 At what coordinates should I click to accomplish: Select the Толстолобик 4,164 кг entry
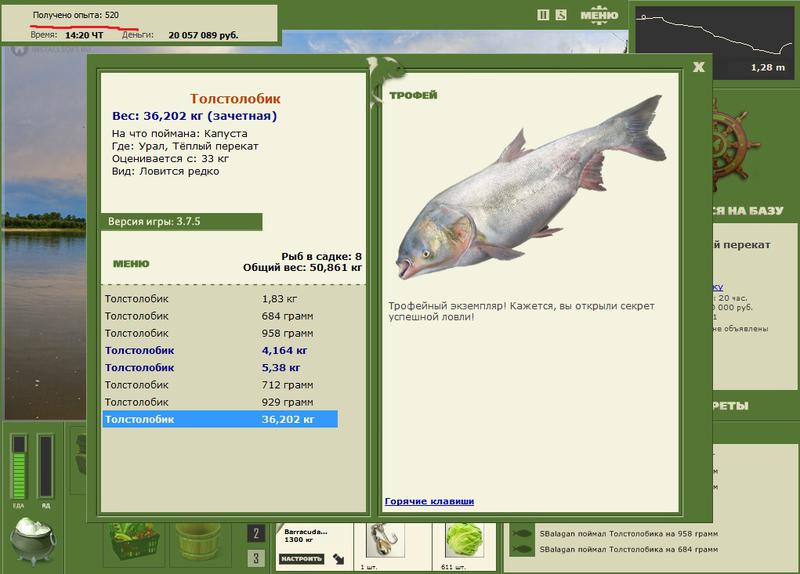click(220, 351)
